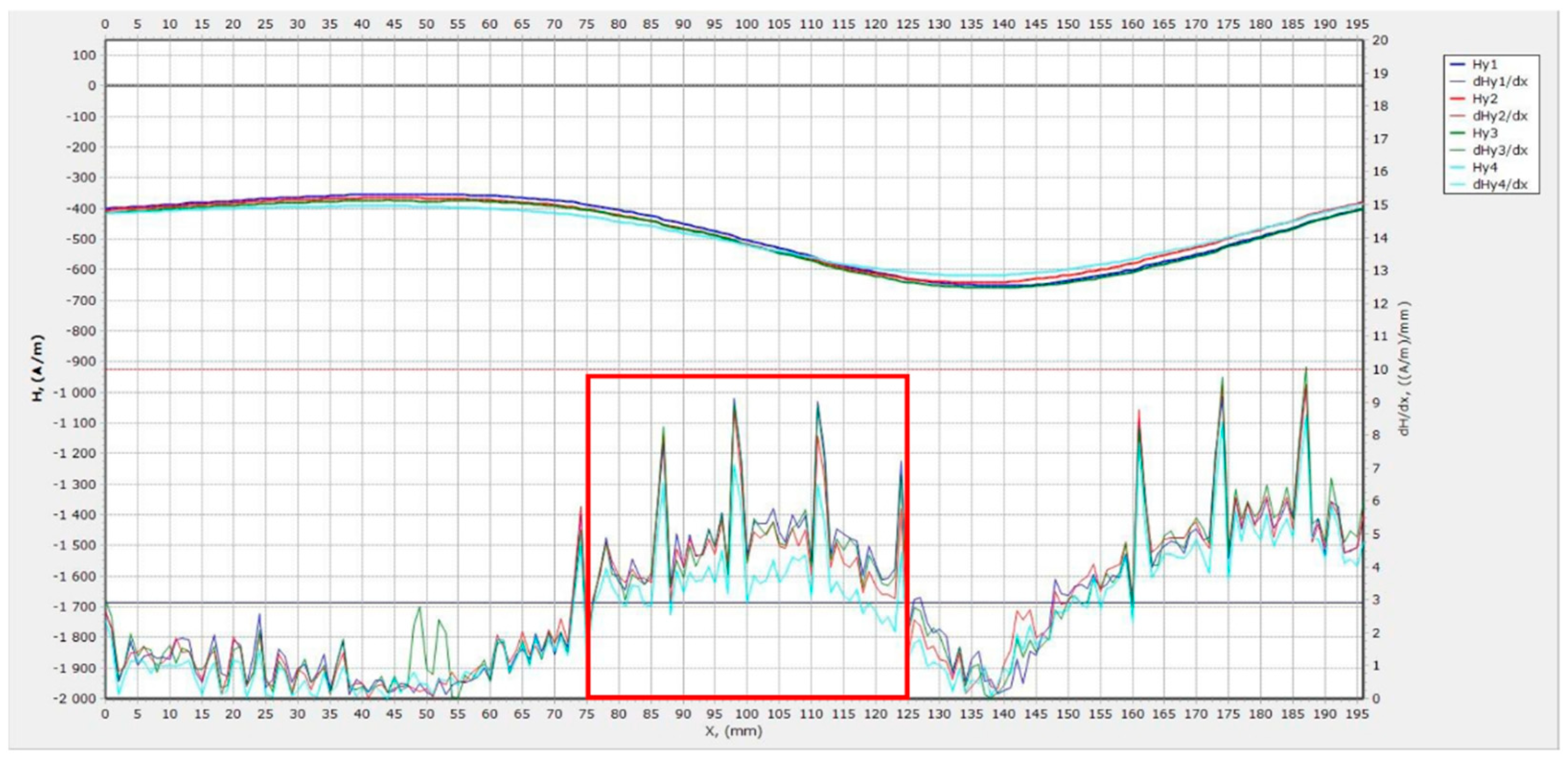Click the 0 label on left axis
This screenshot has width=1568, height=764.
(x=92, y=86)
